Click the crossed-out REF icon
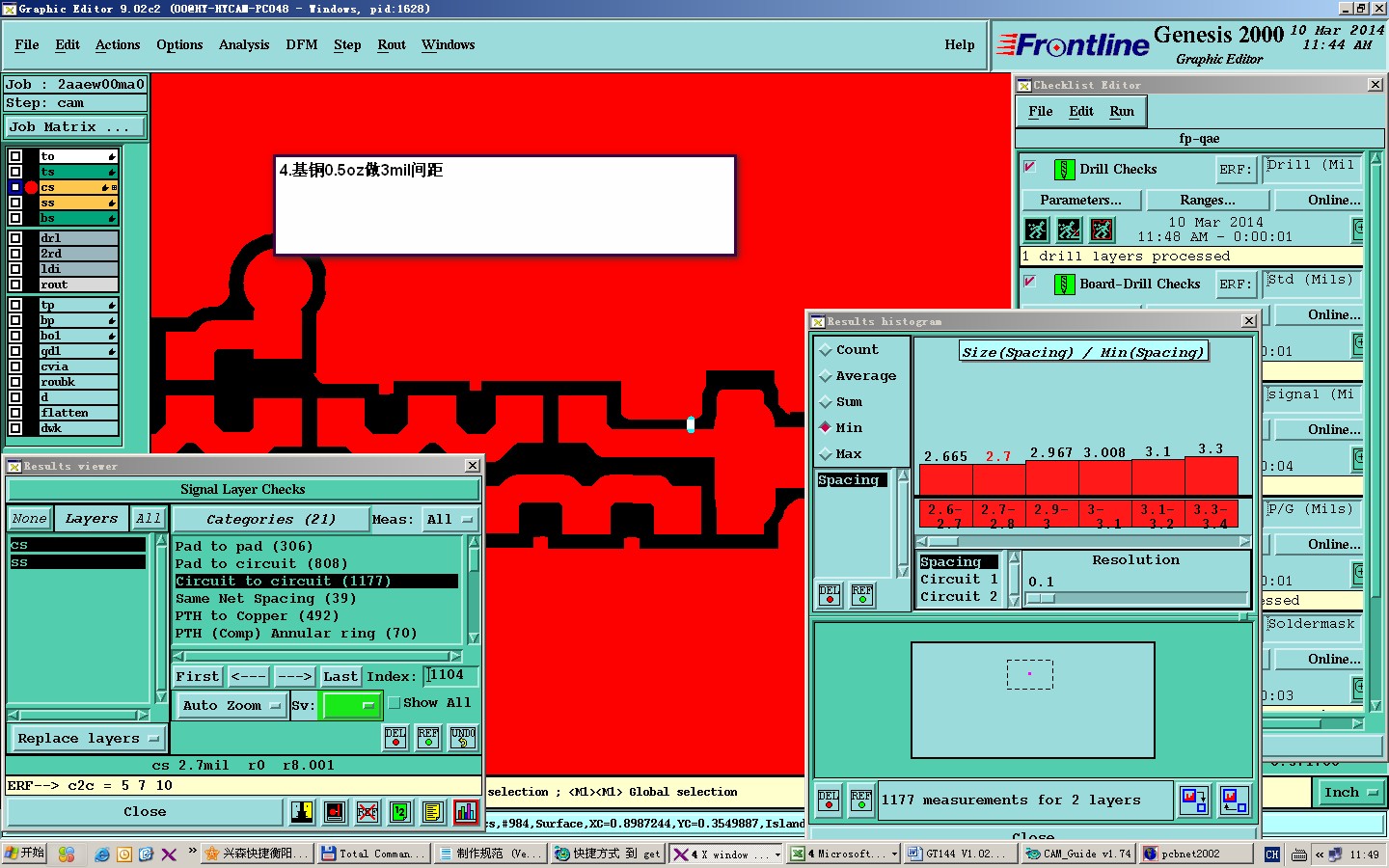 [368, 812]
